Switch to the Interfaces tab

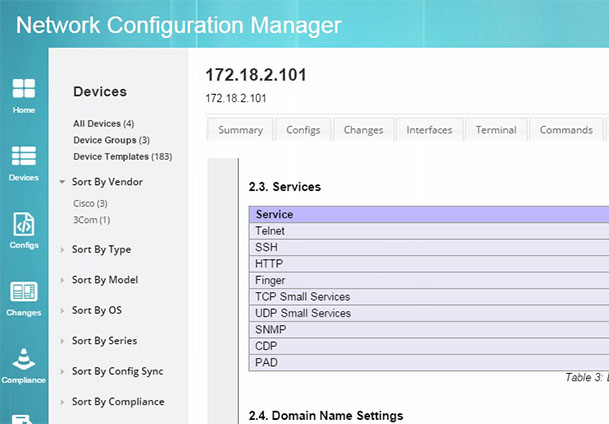pyautogui.click(x=429, y=130)
